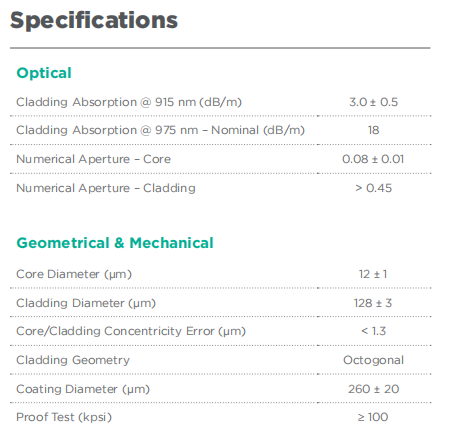The image size is (471, 437).
Task: Select the nominal value 18
Action: (374, 130)
